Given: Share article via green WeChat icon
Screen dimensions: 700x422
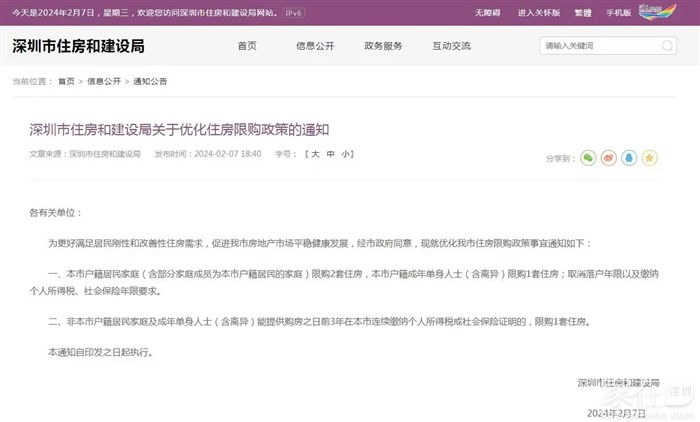Looking at the screenshot, I should (x=589, y=158).
